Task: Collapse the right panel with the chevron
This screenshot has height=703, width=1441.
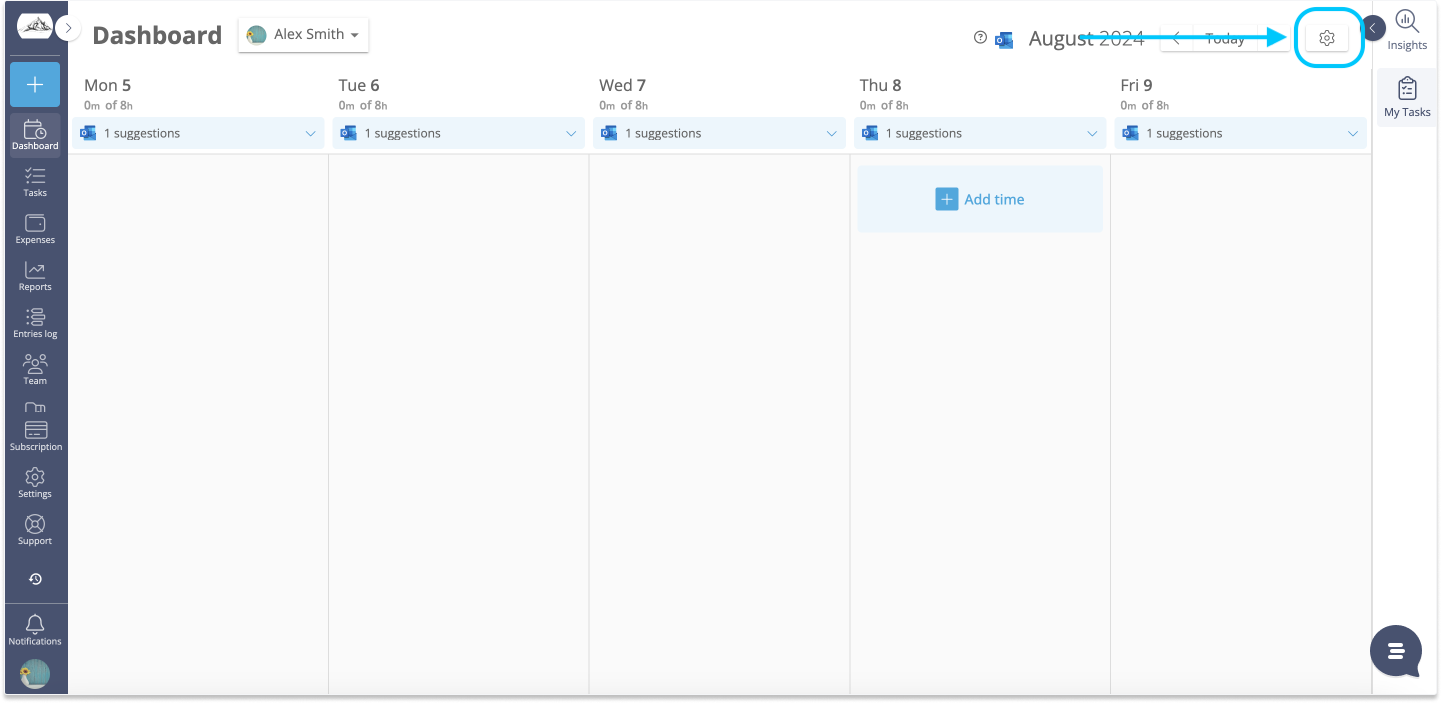Action: 1373,28
